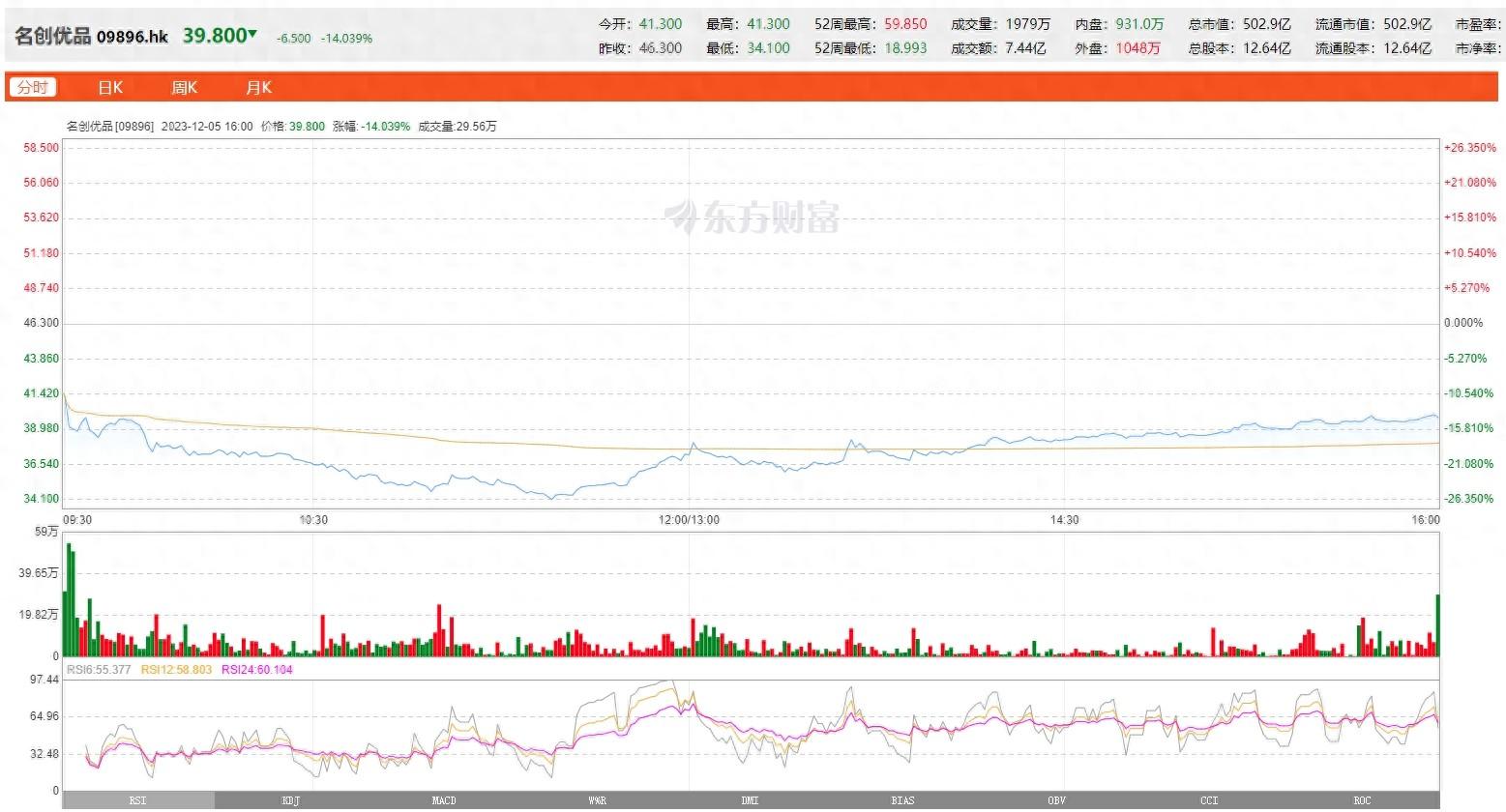Click the 52-week high value 59.850

coord(905,24)
